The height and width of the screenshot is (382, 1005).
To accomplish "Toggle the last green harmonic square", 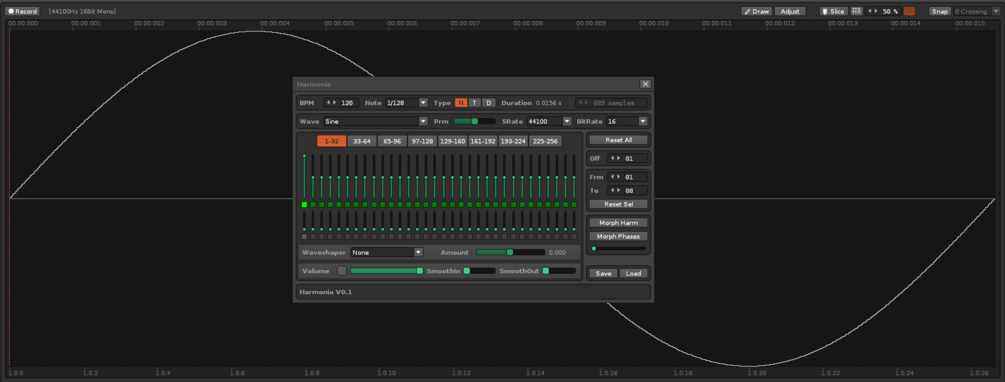I will pyautogui.click(x=574, y=204).
